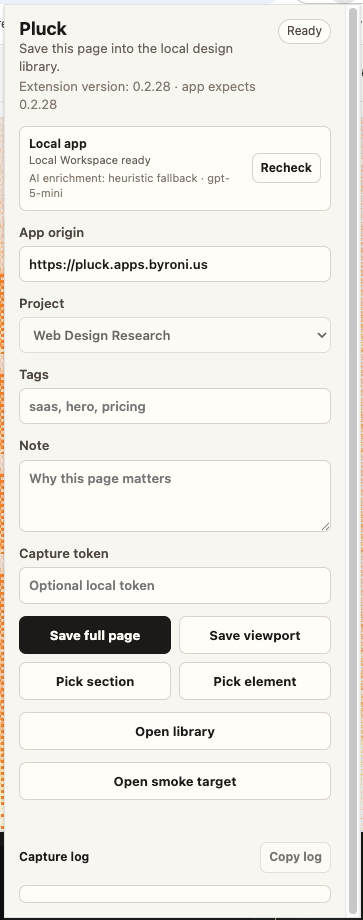Click the Note textarea resize grip

(325, 526)
